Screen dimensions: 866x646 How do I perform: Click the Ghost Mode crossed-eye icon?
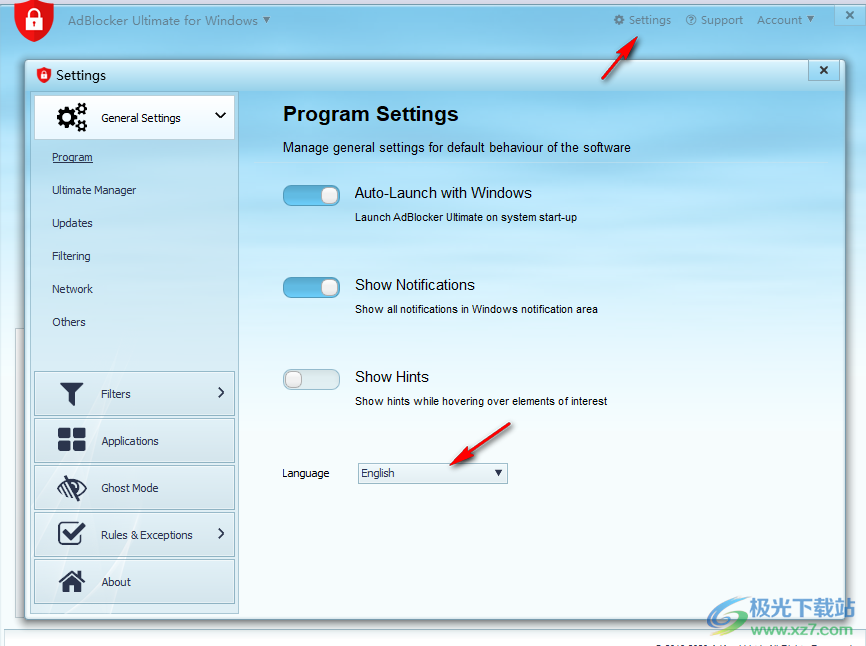click(72, 488)
